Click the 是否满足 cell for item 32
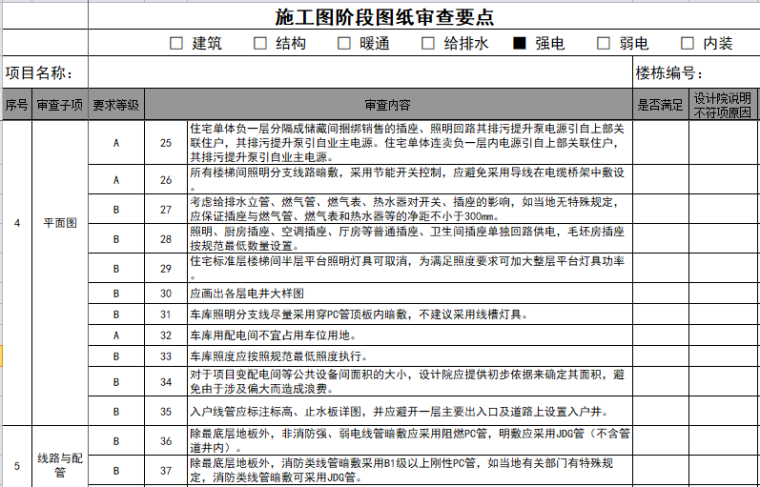Viewport: 760px width, 487px height. tap(660, 335)
